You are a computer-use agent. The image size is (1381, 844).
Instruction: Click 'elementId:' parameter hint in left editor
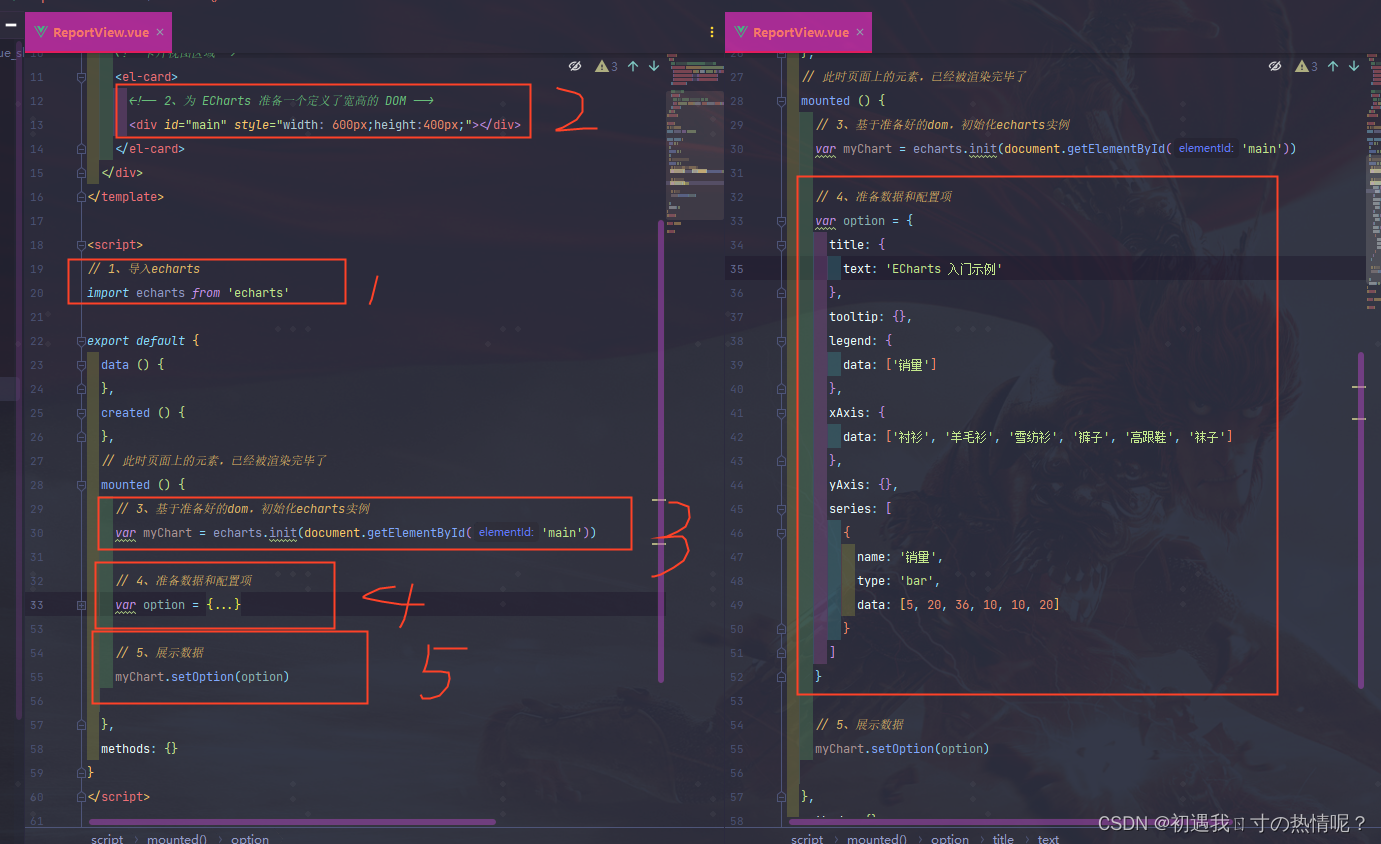505,533
